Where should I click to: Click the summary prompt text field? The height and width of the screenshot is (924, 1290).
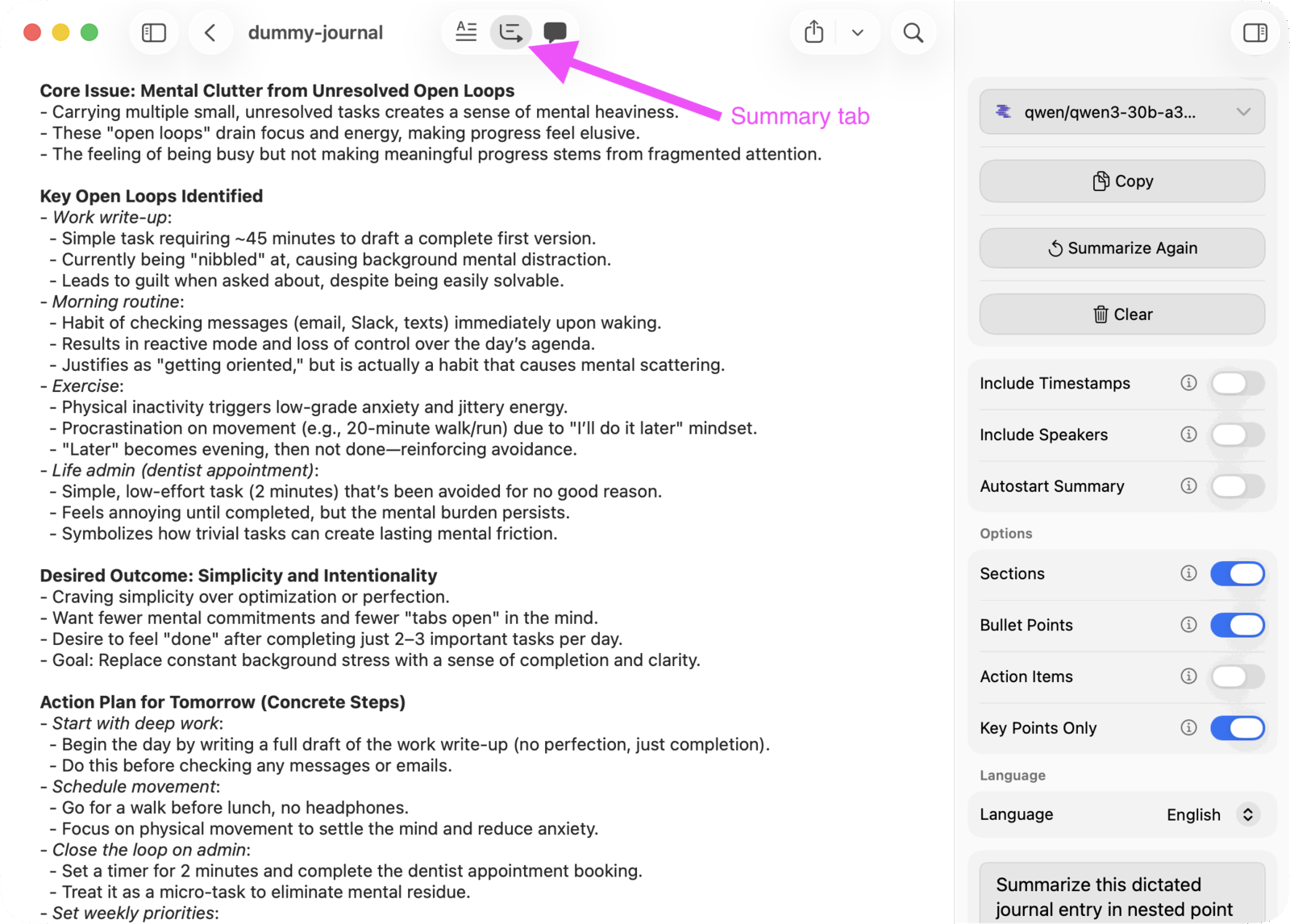[1121, 893]
